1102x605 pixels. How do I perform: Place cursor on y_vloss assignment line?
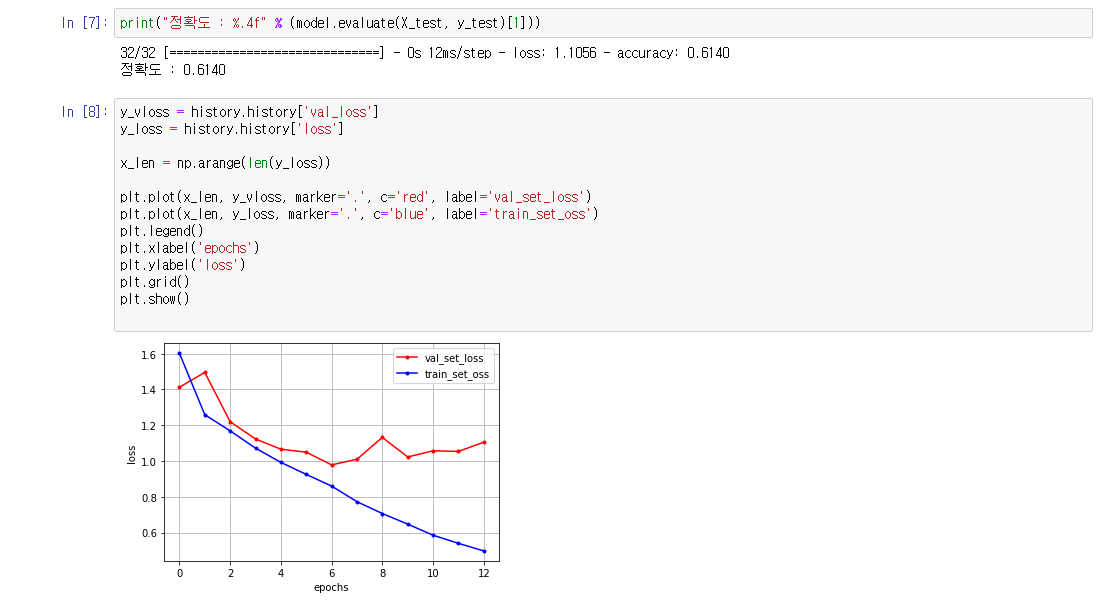(249, 112)
